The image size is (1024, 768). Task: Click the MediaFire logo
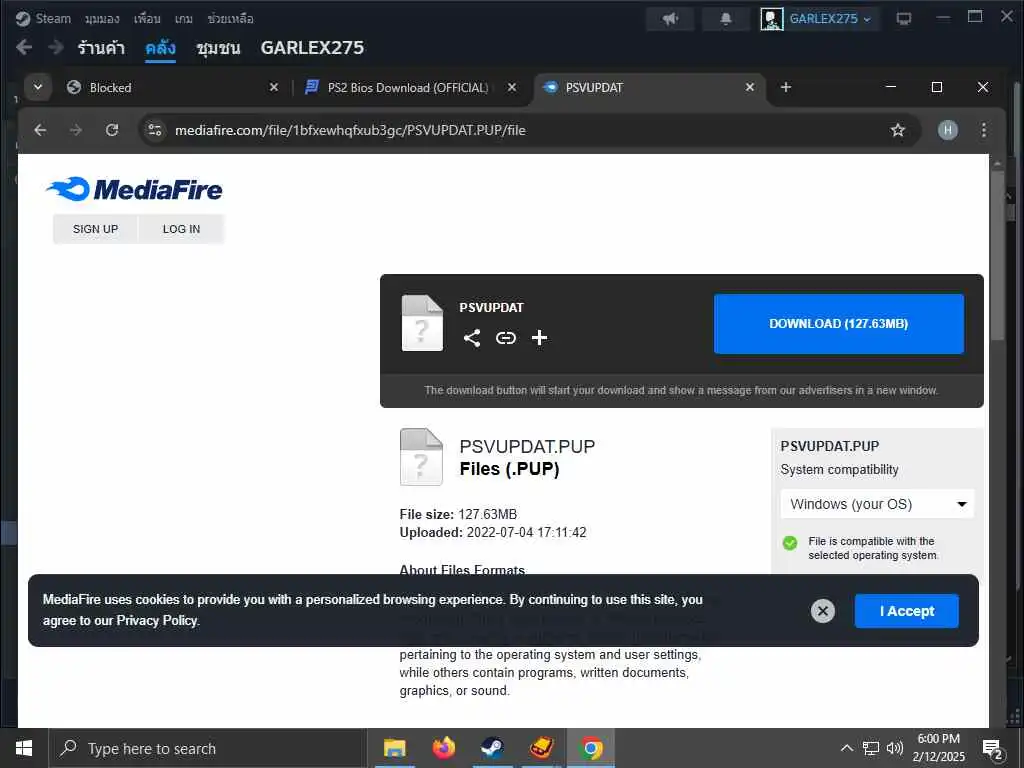point(135,189)
